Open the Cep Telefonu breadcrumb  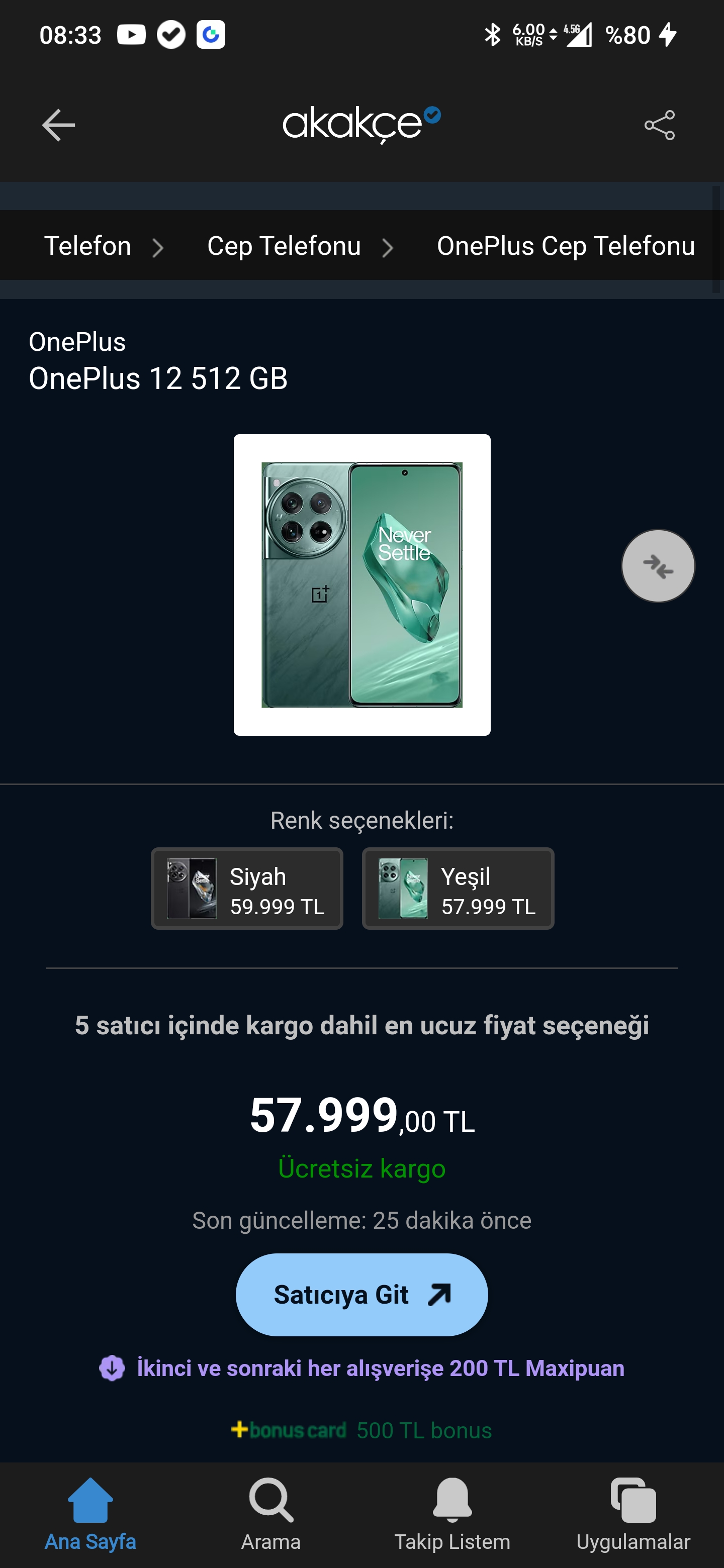pyautogui.click(x=284, y=246)
